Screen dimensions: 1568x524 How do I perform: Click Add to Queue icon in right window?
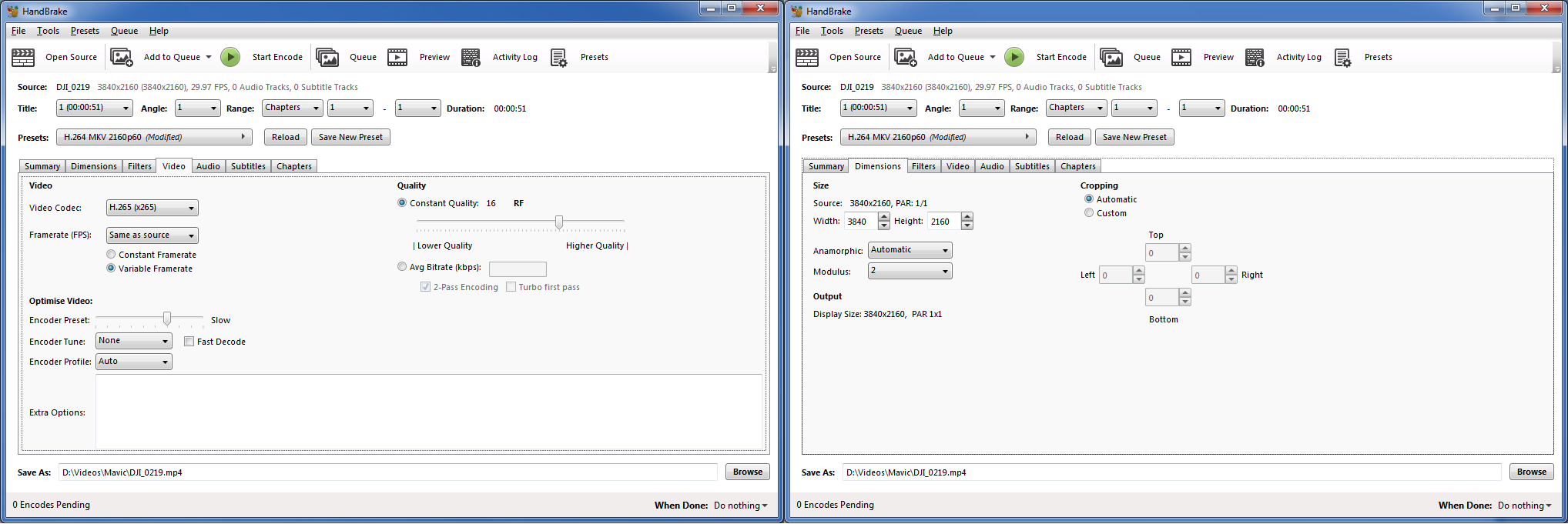pyautogui.click(x=906, y=57)
